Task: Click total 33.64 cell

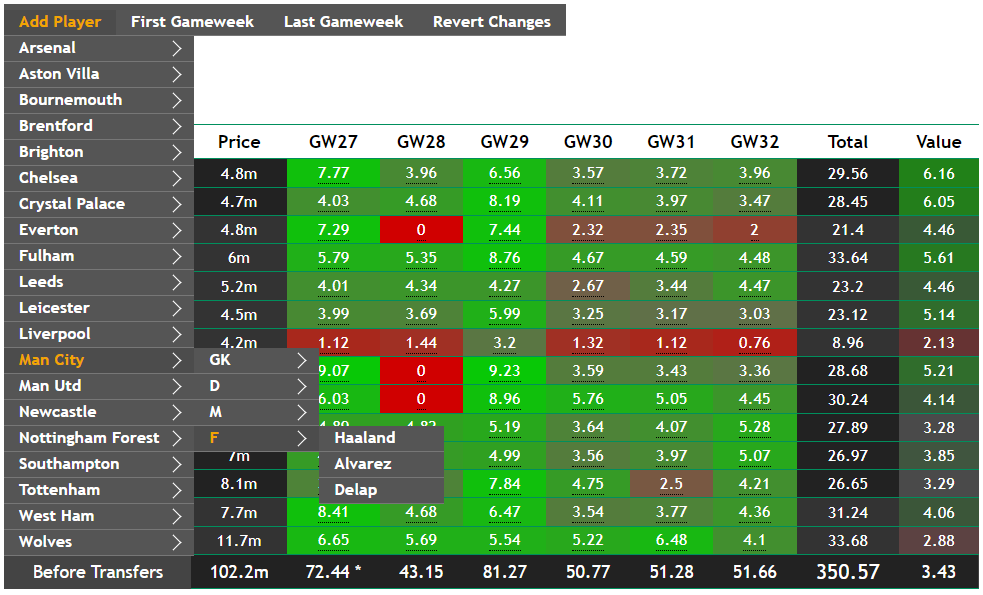Action: [x=848, y=258]
